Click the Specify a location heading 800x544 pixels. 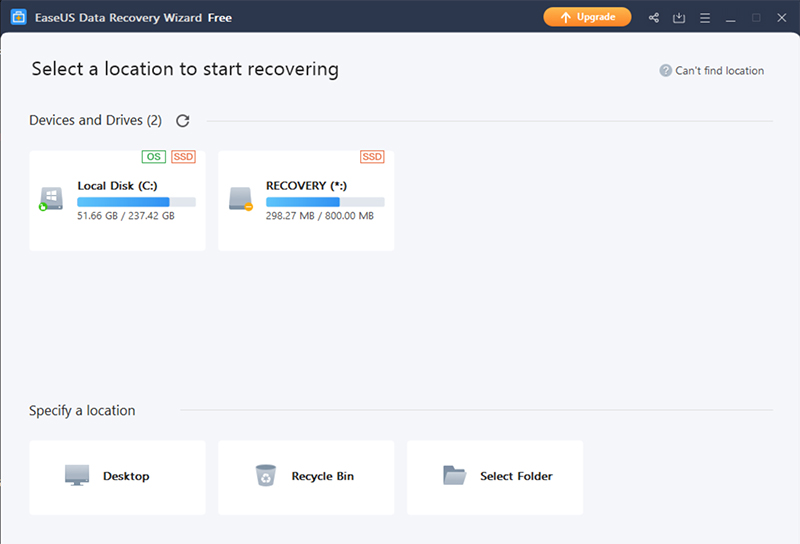pyautogui.click(x=82, y=411)
